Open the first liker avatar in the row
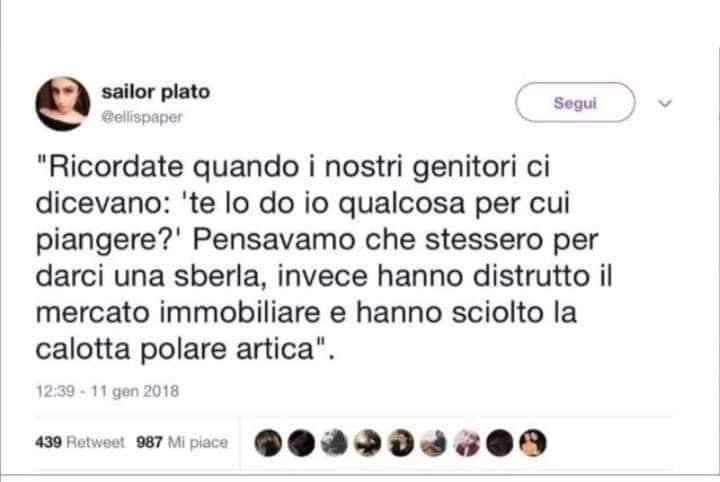 point(268,443)
